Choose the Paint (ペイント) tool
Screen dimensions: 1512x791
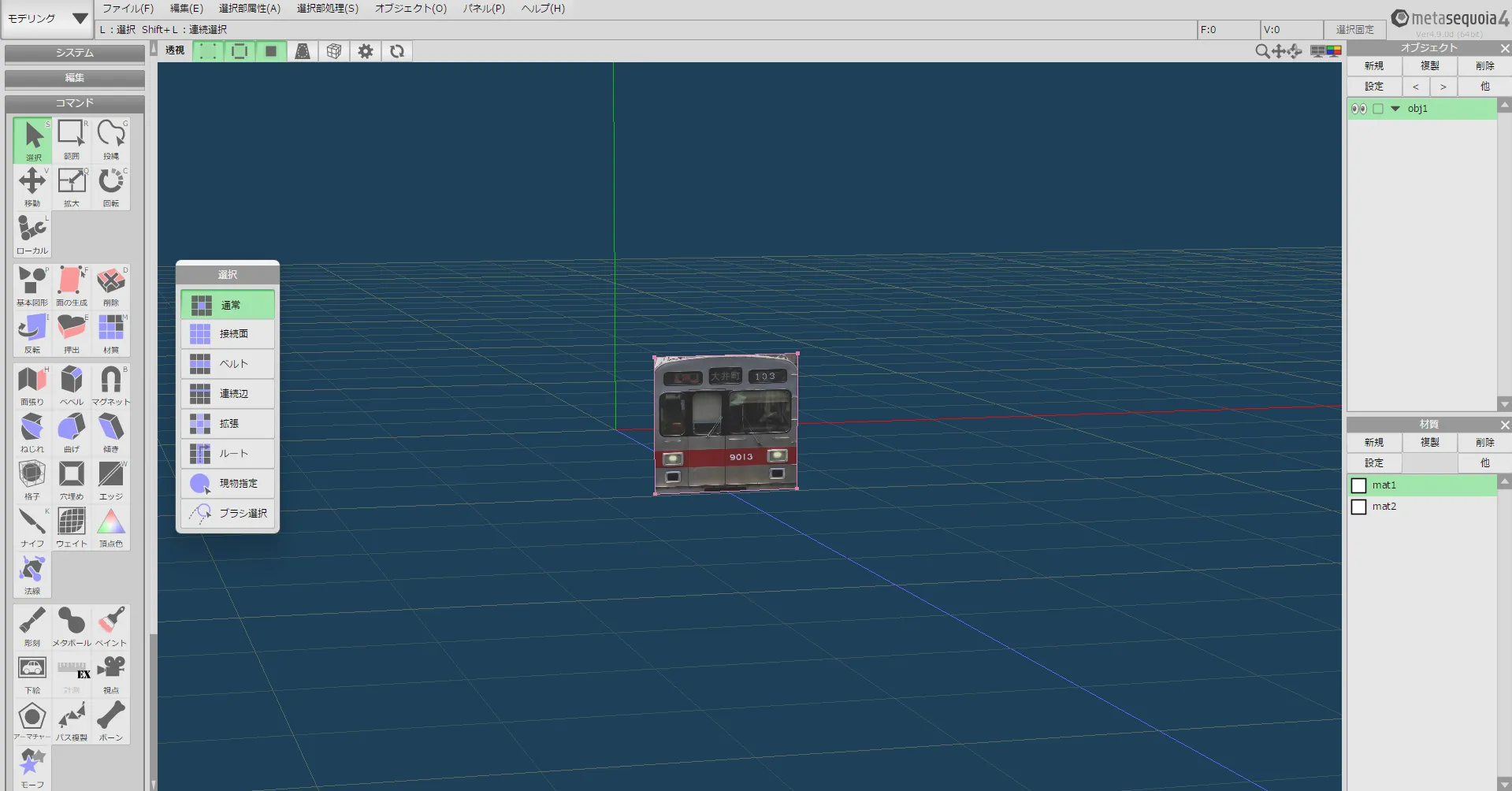(111, 626)
